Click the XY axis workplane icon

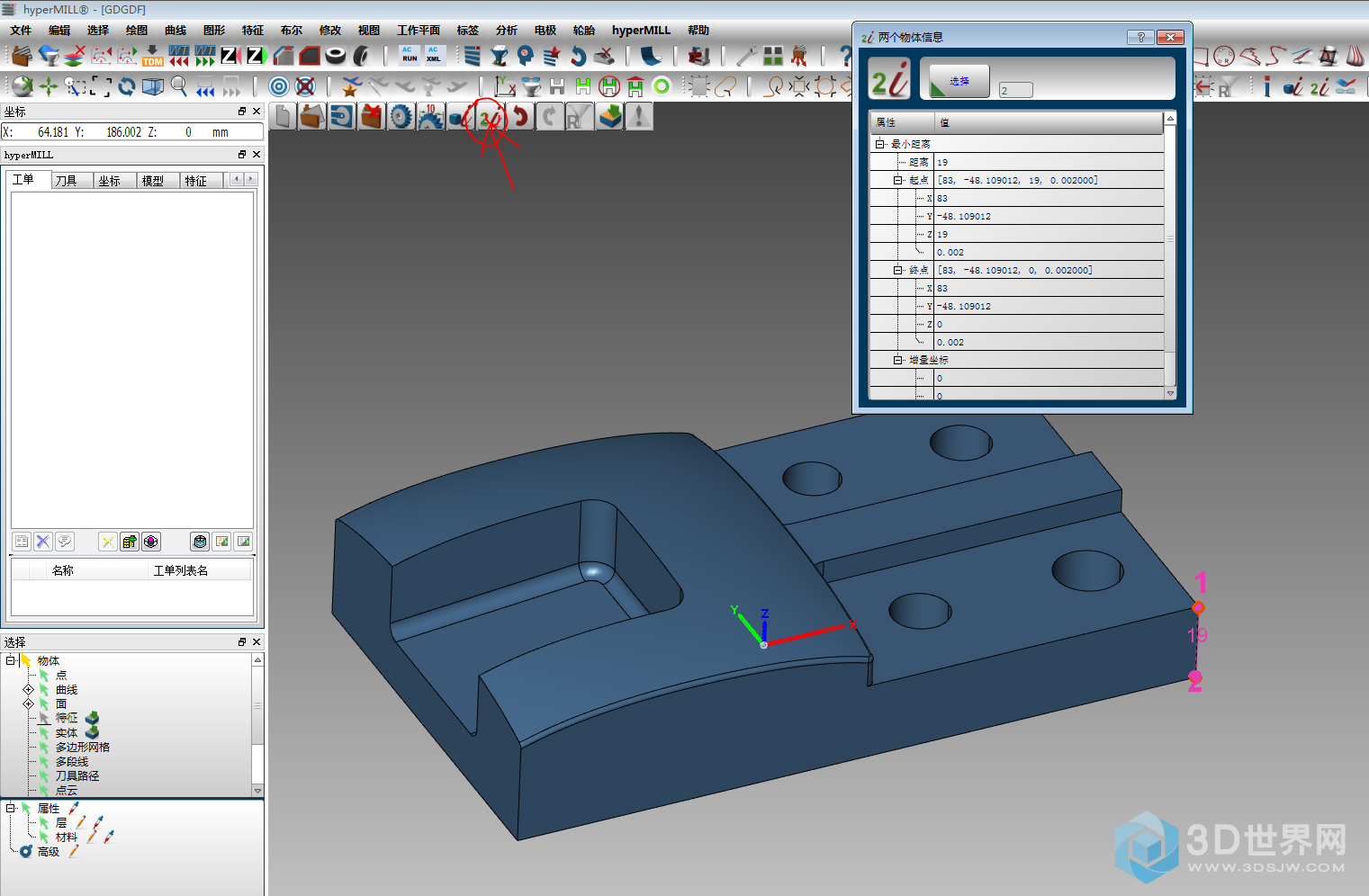[x=505, y=86]
